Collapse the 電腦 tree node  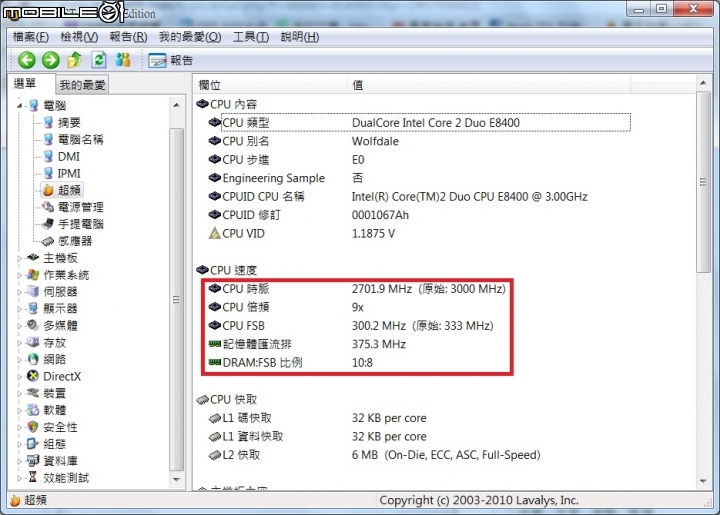(19, 106)
